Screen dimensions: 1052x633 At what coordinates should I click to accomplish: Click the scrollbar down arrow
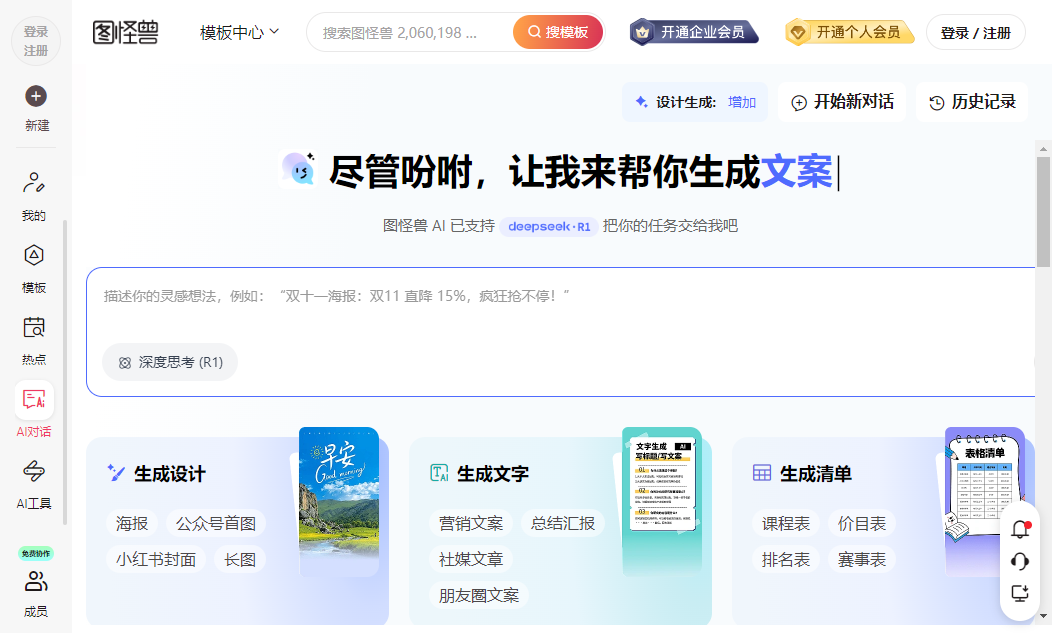click(x=1043, y=616)
